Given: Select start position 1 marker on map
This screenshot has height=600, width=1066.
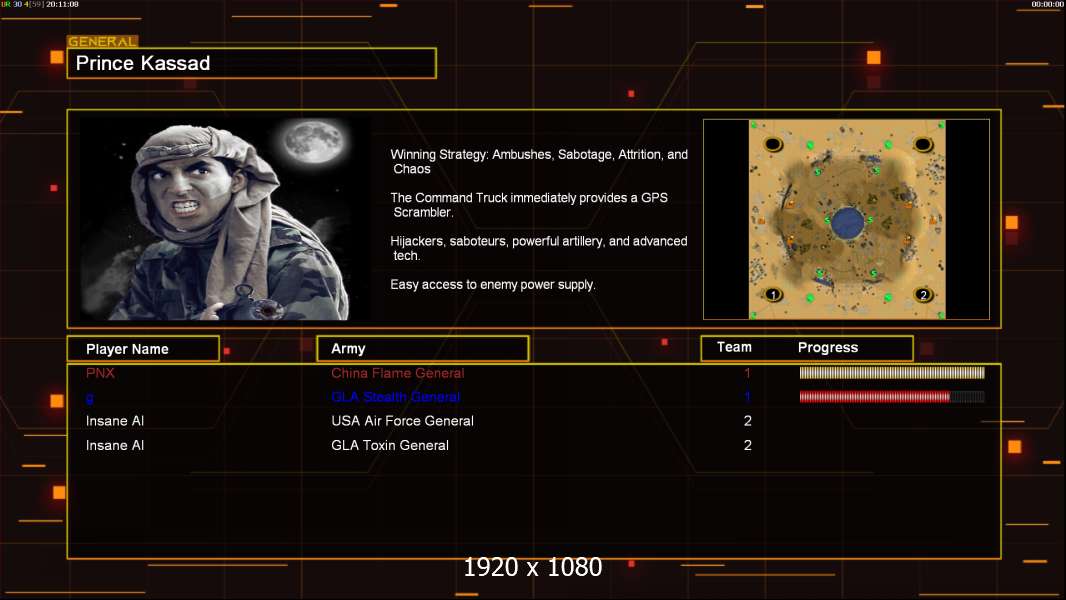Looking at the screenshot, I should [773, 295].
